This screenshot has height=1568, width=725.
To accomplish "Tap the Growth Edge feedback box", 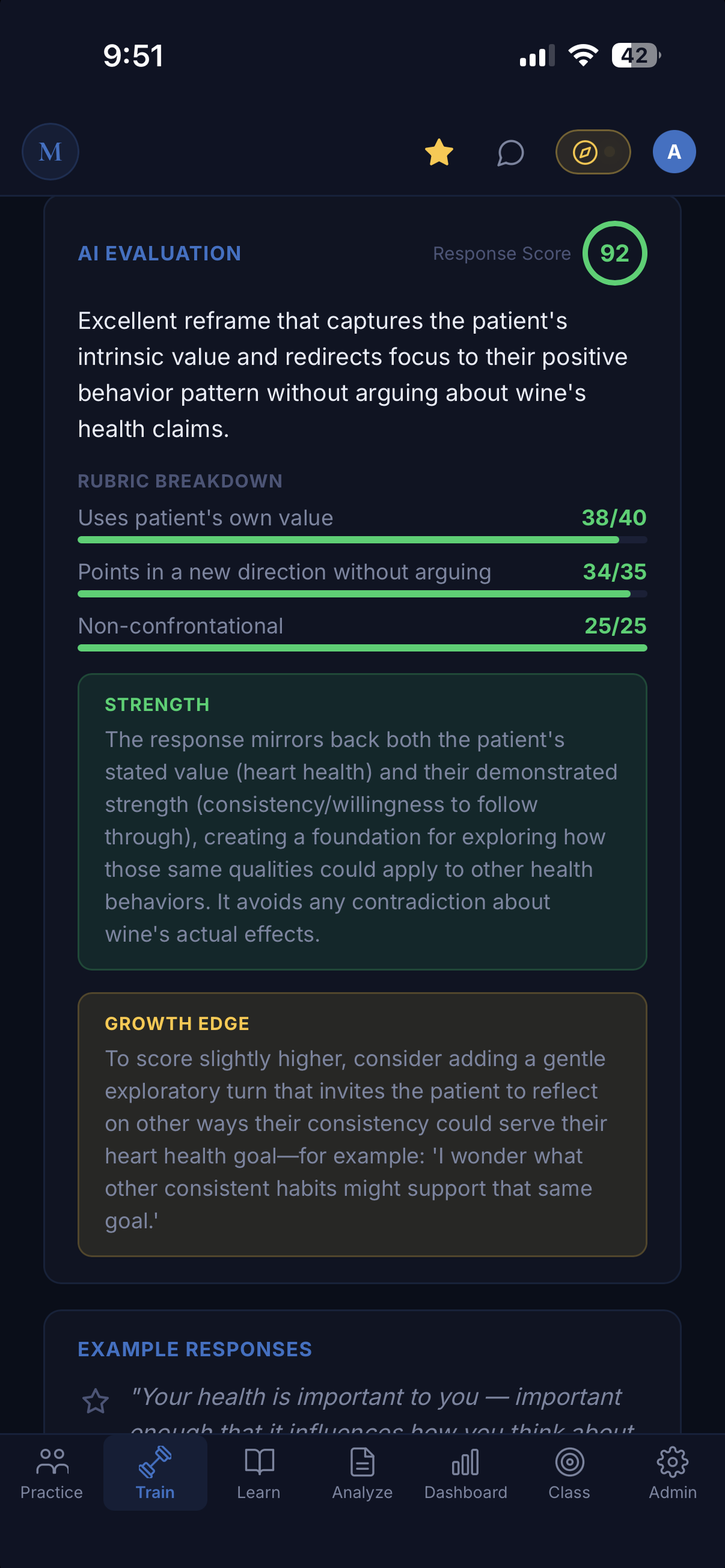I will click(x=362, y=1124).
